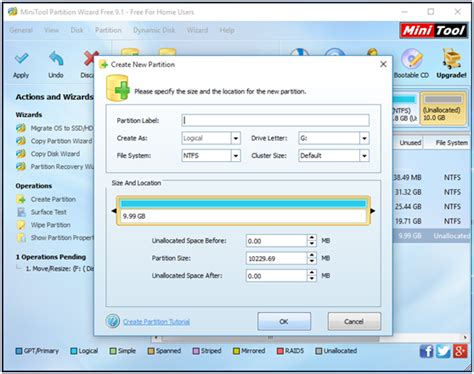The height and width of the screenshot is (374, 474).
Task: Open the File System dropdown
Action: point(236,156)
